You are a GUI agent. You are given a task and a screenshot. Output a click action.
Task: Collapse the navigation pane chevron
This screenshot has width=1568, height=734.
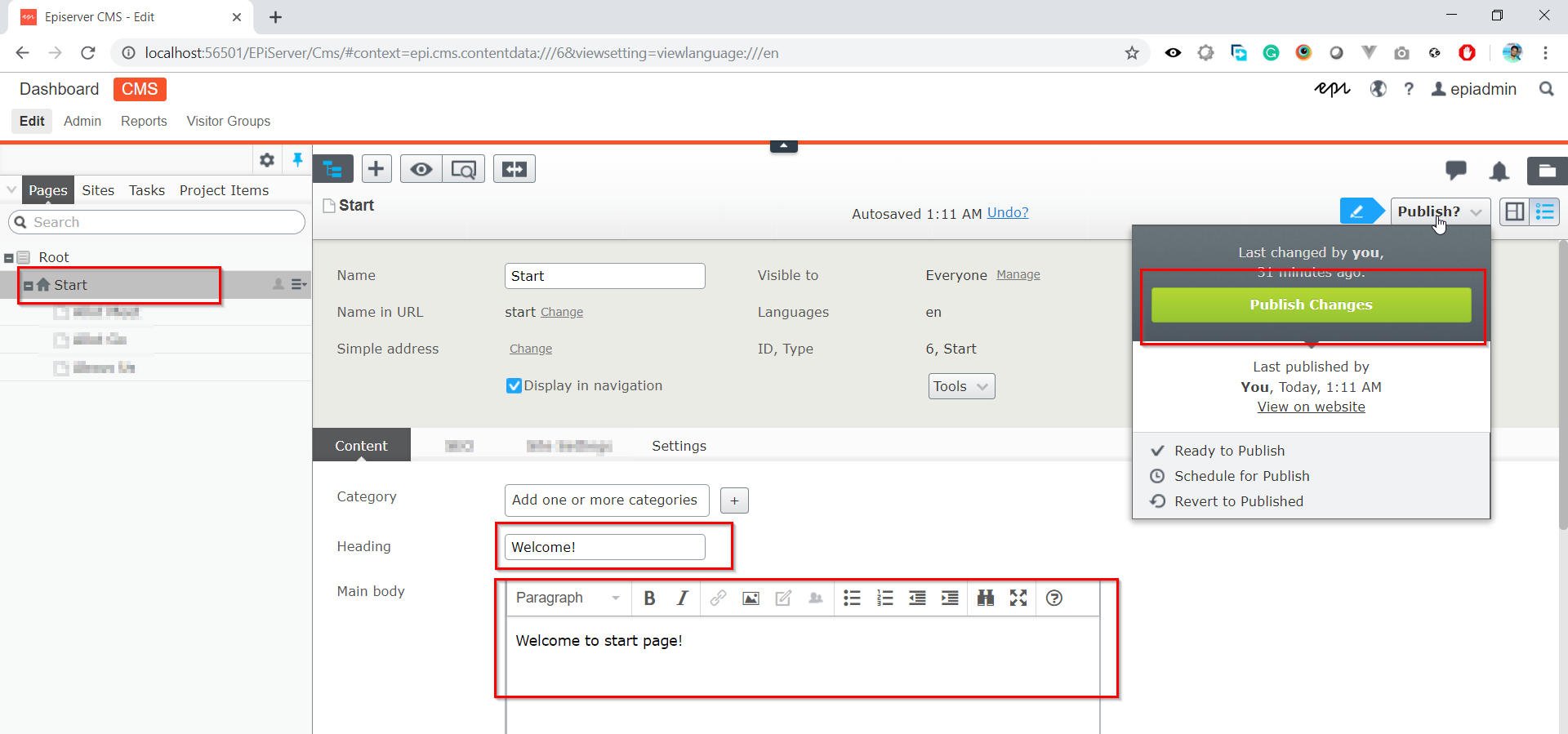[x=11, y=189]
